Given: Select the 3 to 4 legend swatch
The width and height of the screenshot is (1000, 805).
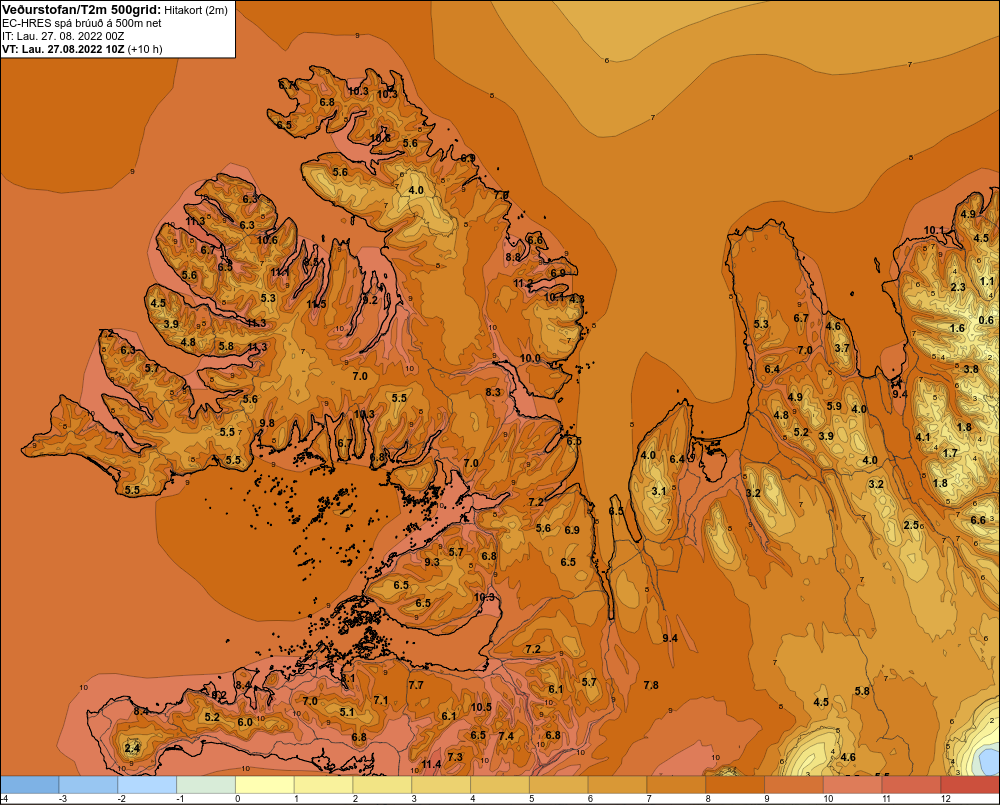Looking at the screenshot, I should coord(441,784).
